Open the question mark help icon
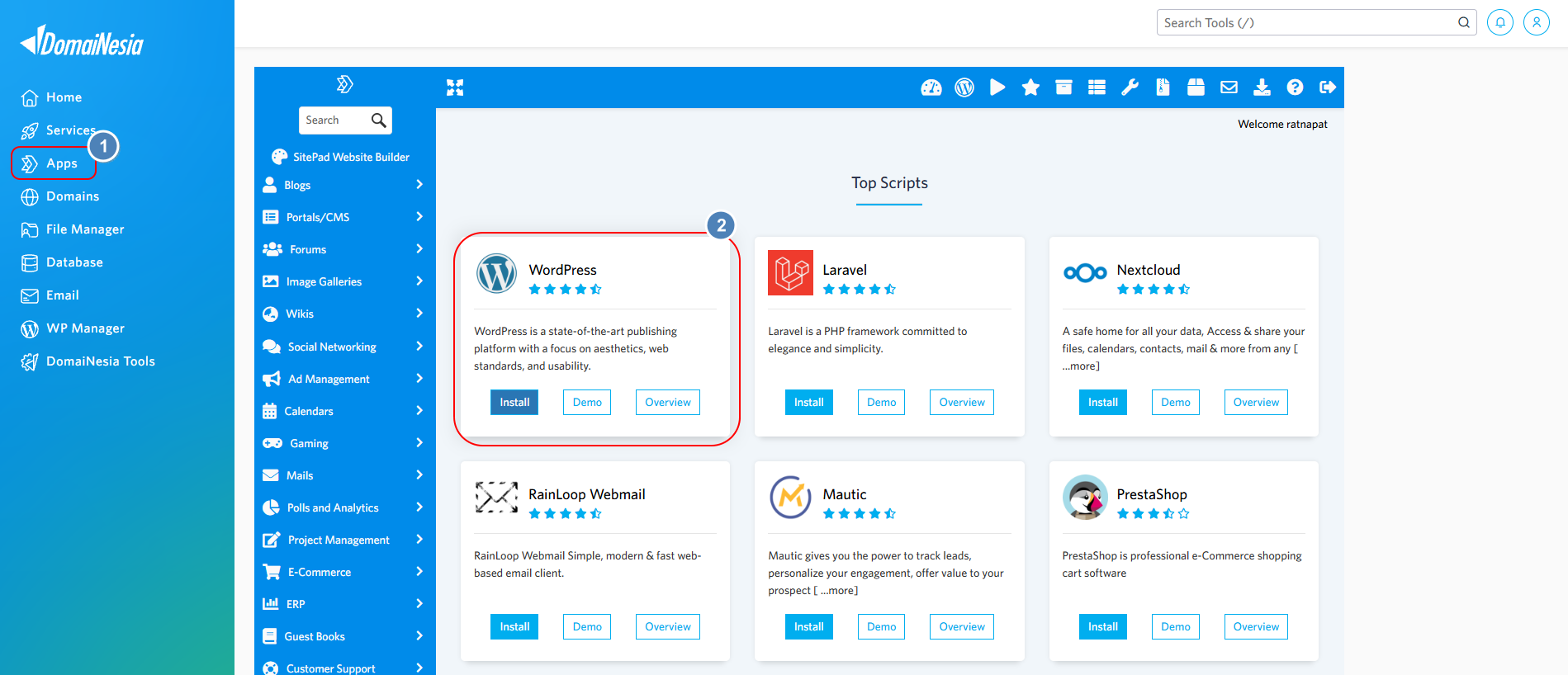This screenshot has height=675, width=1568. pos(1295,87)
